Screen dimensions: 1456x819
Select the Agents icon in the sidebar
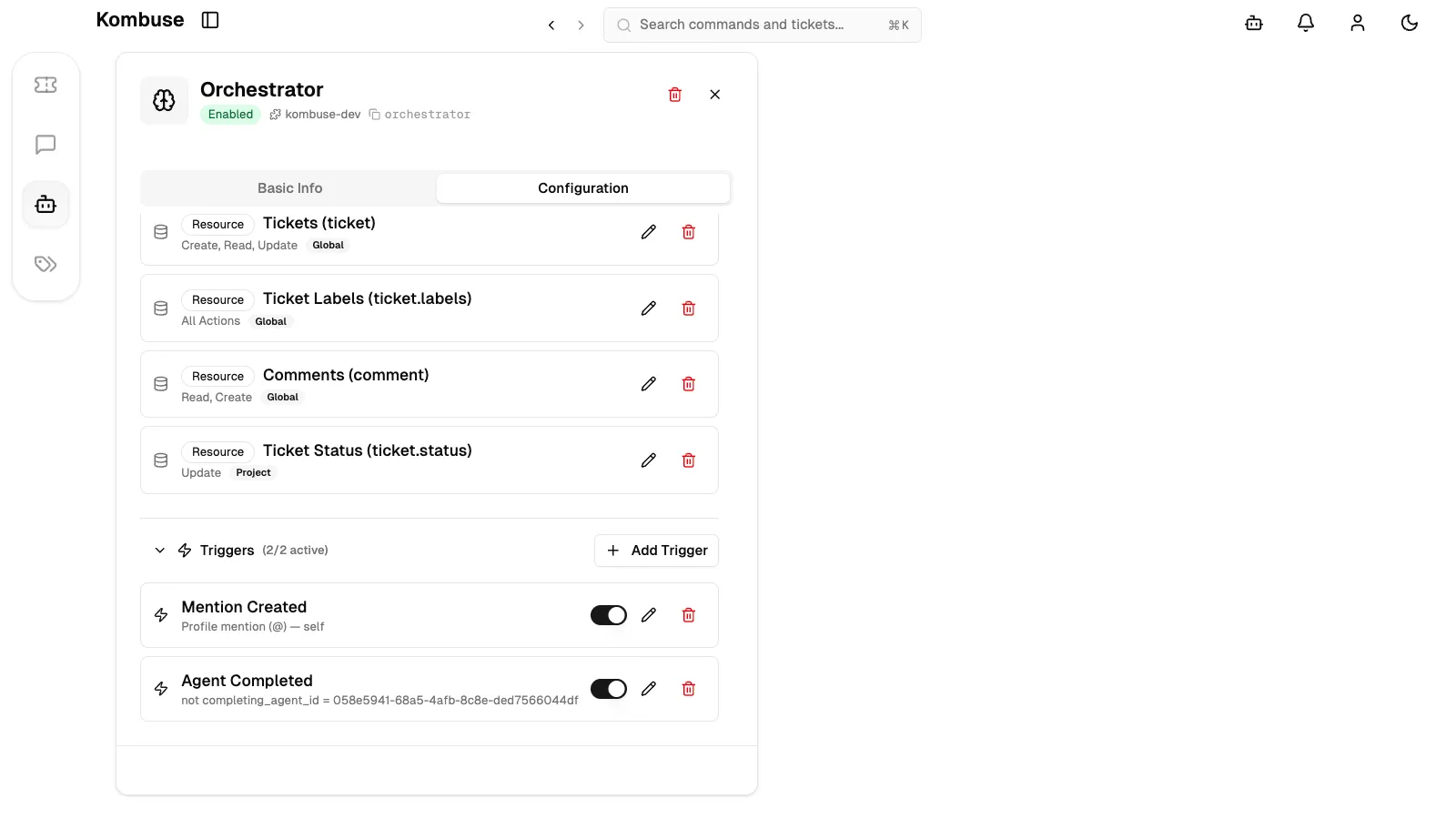coord(45,204)
